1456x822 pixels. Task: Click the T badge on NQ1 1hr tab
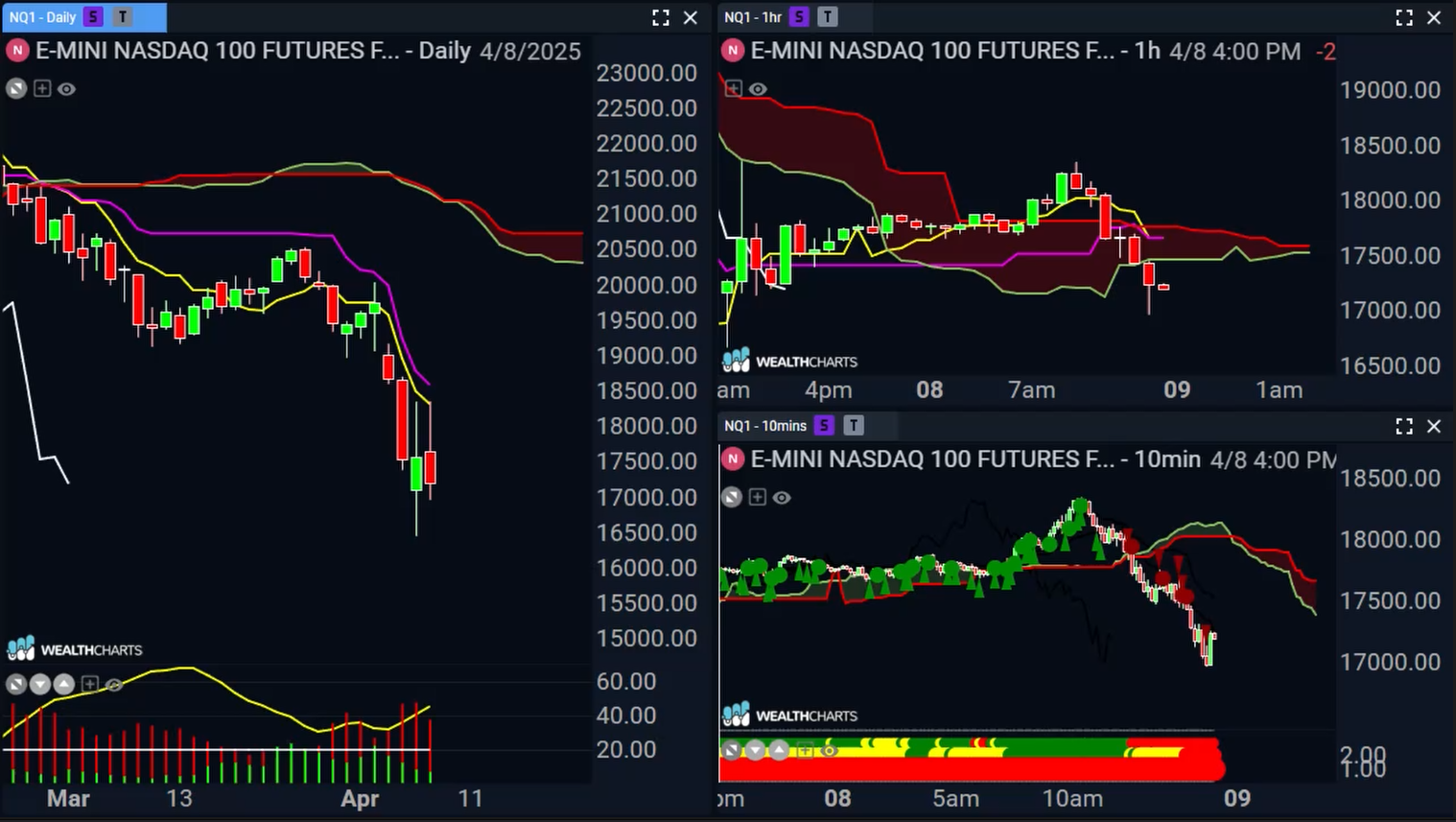click(828, 17)
